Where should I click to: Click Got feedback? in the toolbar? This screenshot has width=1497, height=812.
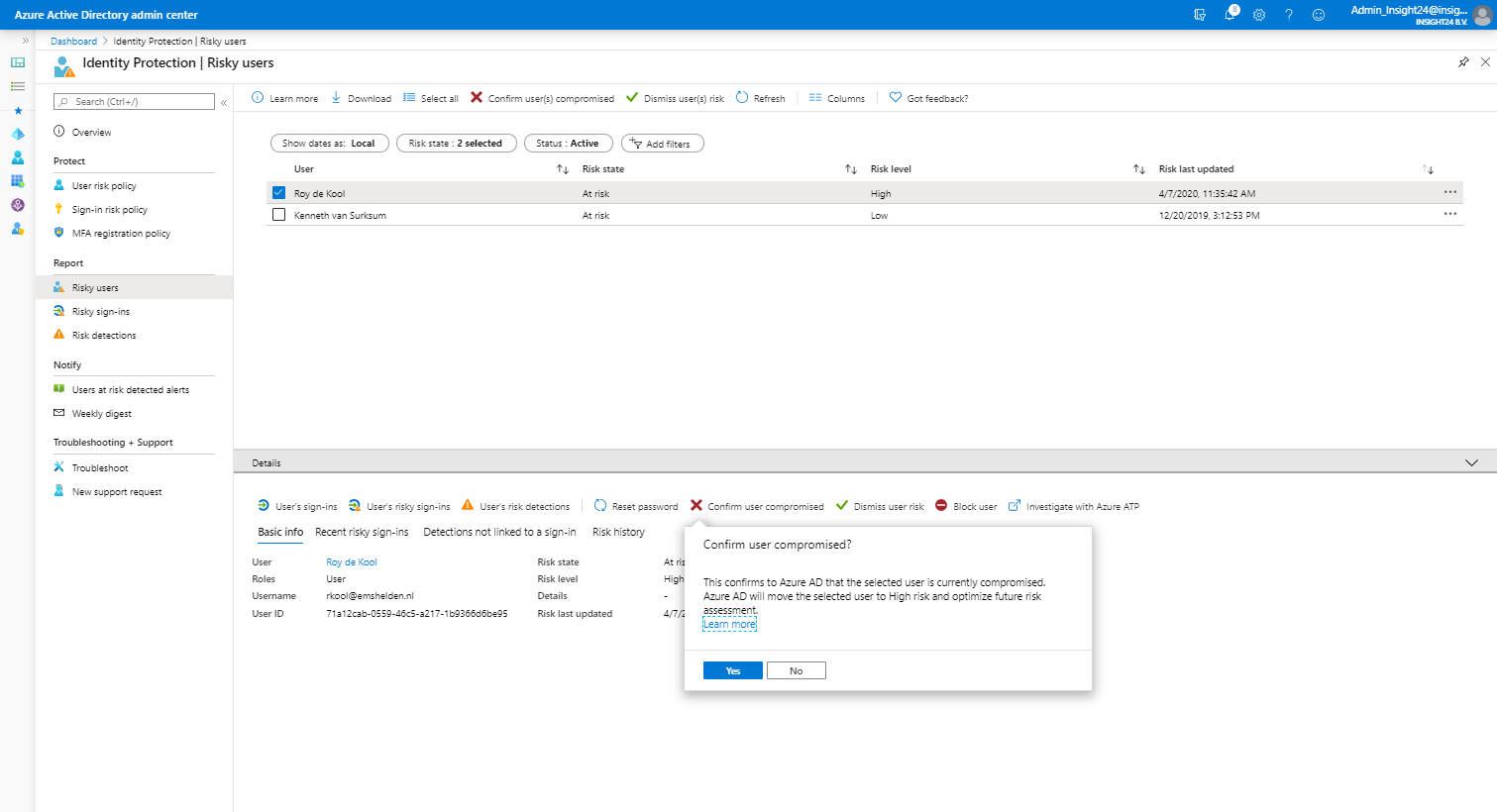click(x=928, y=98)
